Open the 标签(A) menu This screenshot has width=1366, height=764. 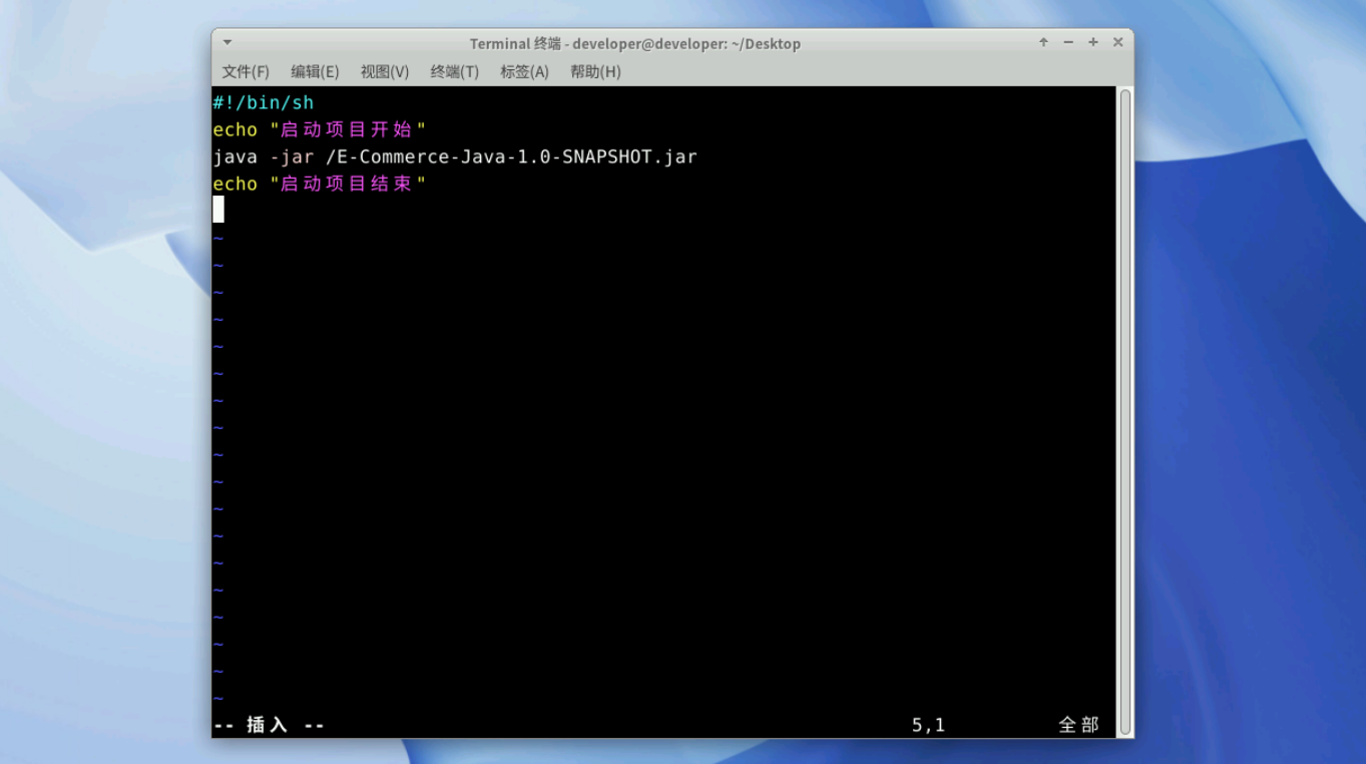(x=525, y=71)
